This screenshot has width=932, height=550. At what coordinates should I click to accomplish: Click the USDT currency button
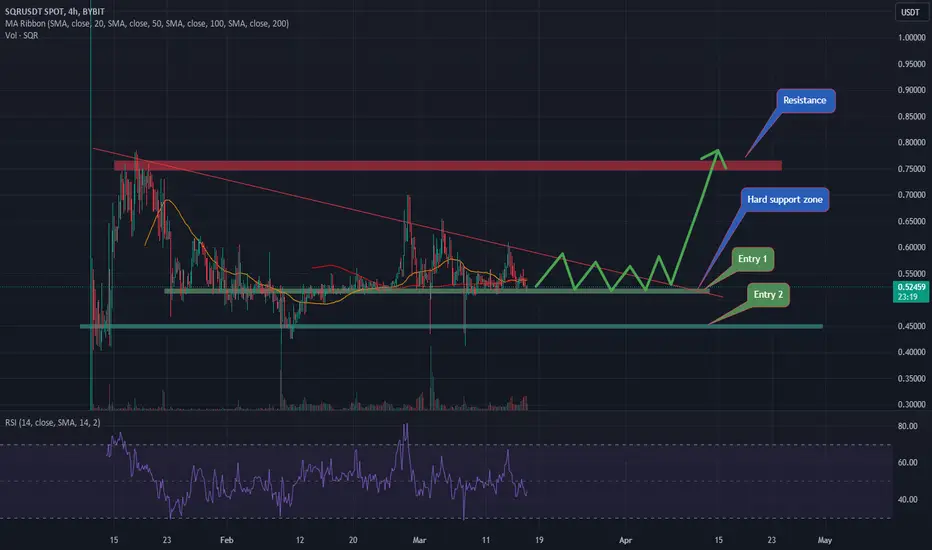[910, 12]
